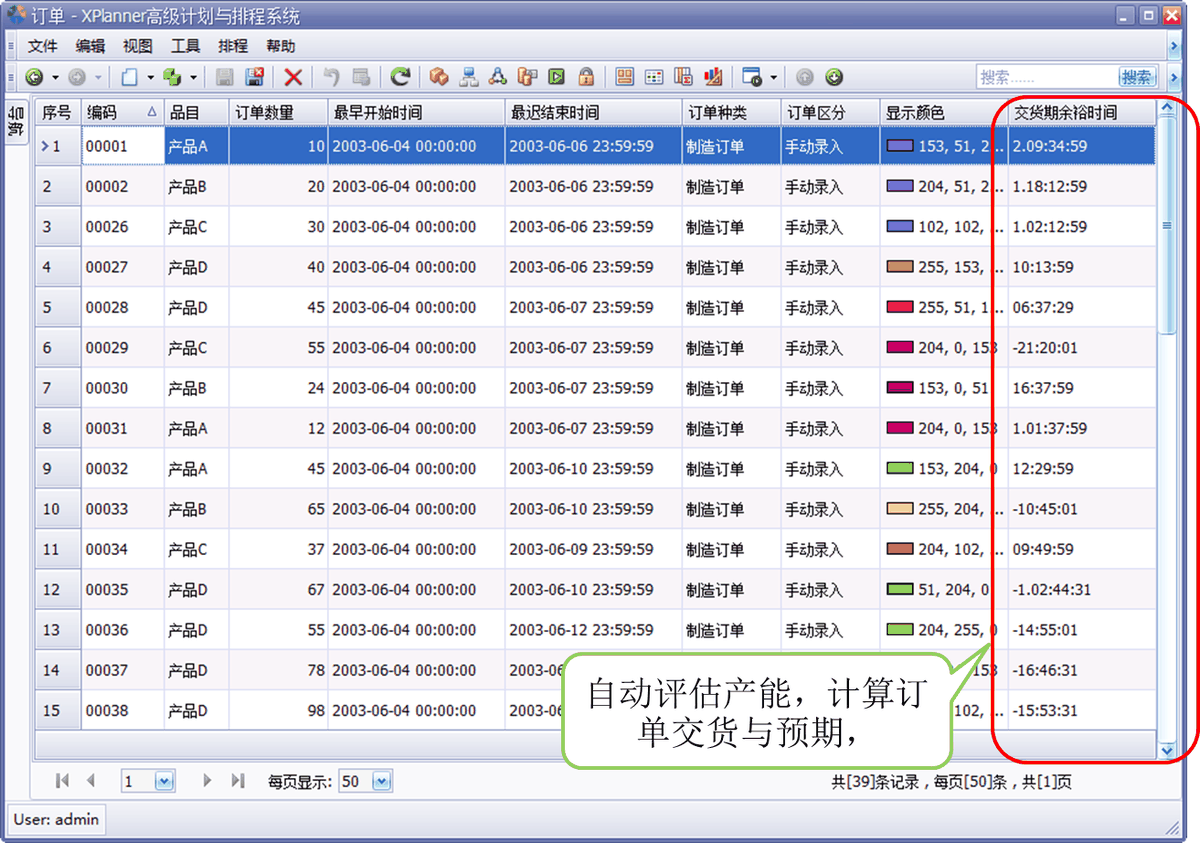
Task: Click the new document icon in toolbar
Action: (x=129, y=77)
